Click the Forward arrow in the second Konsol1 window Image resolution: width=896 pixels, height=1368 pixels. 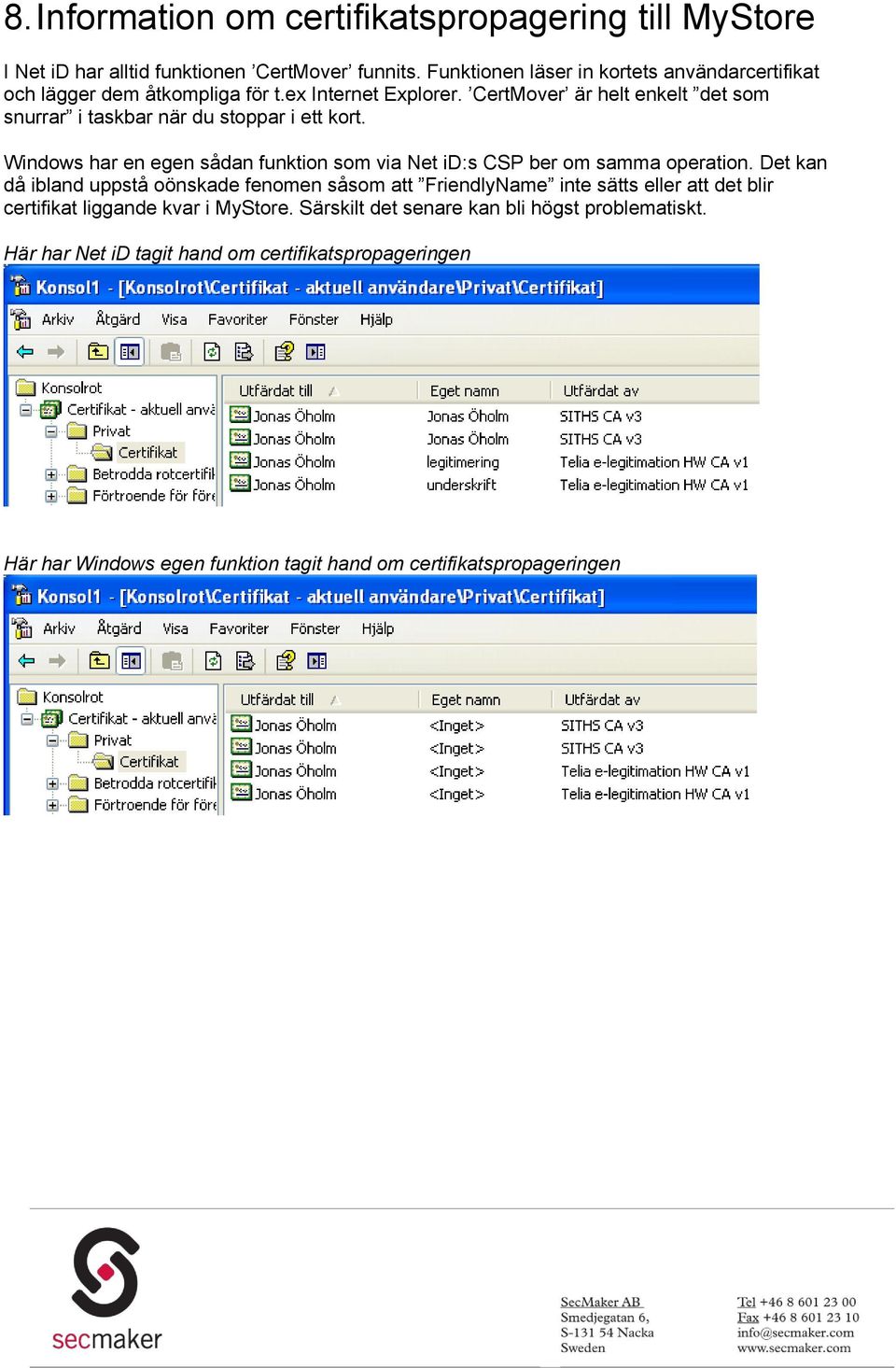(x=57, y=661)
